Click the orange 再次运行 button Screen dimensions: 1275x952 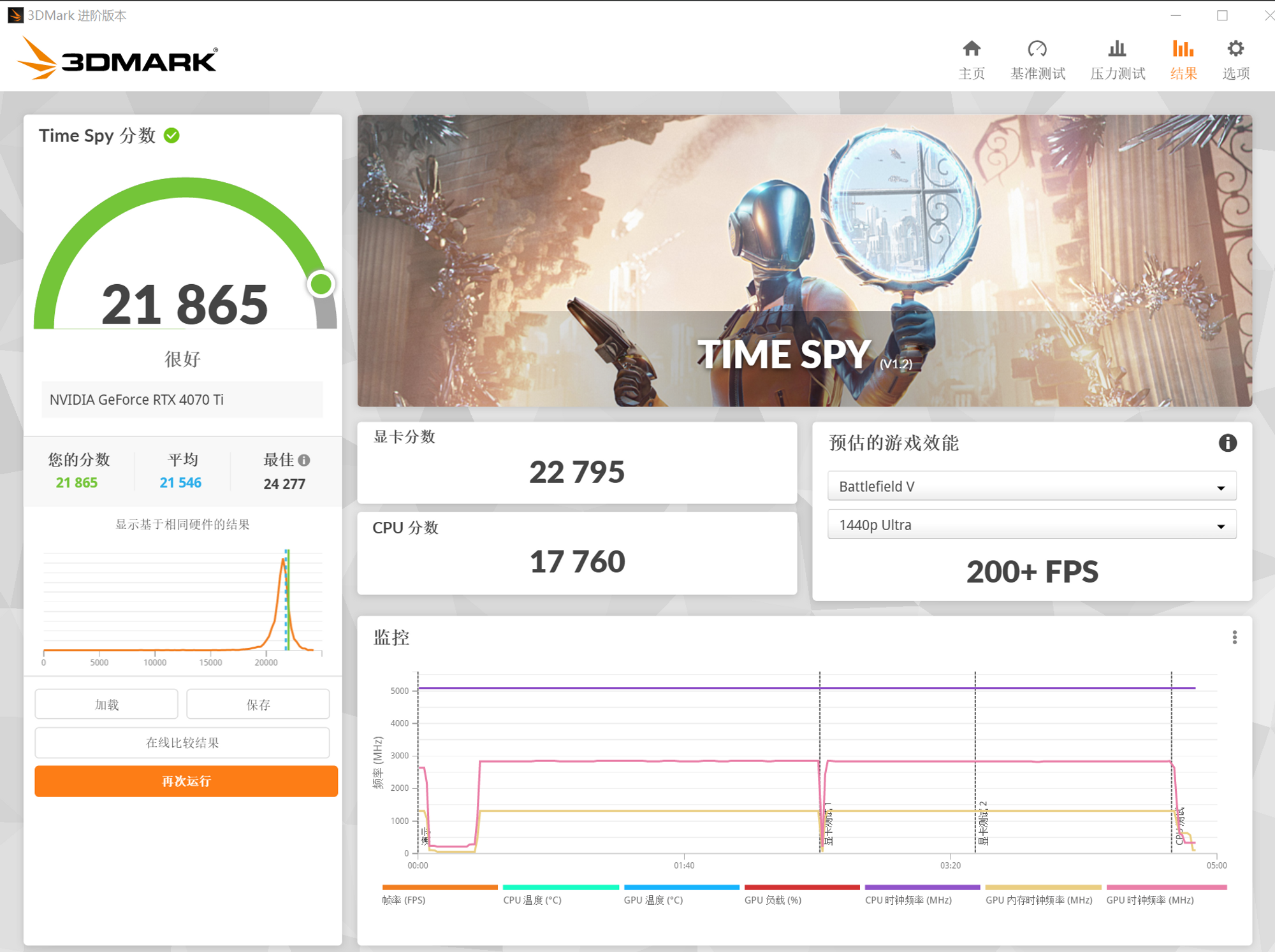186,781
